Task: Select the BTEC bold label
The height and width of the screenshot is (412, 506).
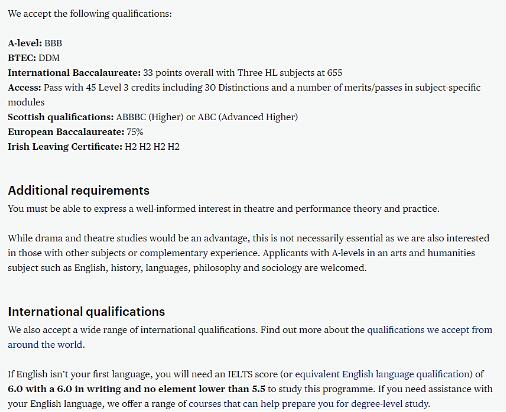Action: pos(22,58)
